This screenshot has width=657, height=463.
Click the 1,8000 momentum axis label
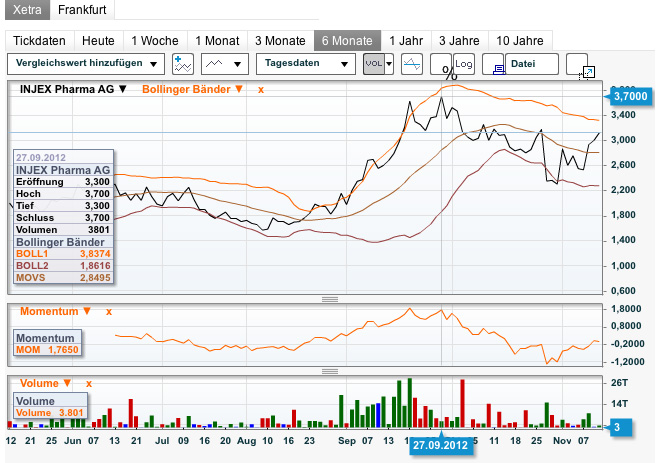626,309
